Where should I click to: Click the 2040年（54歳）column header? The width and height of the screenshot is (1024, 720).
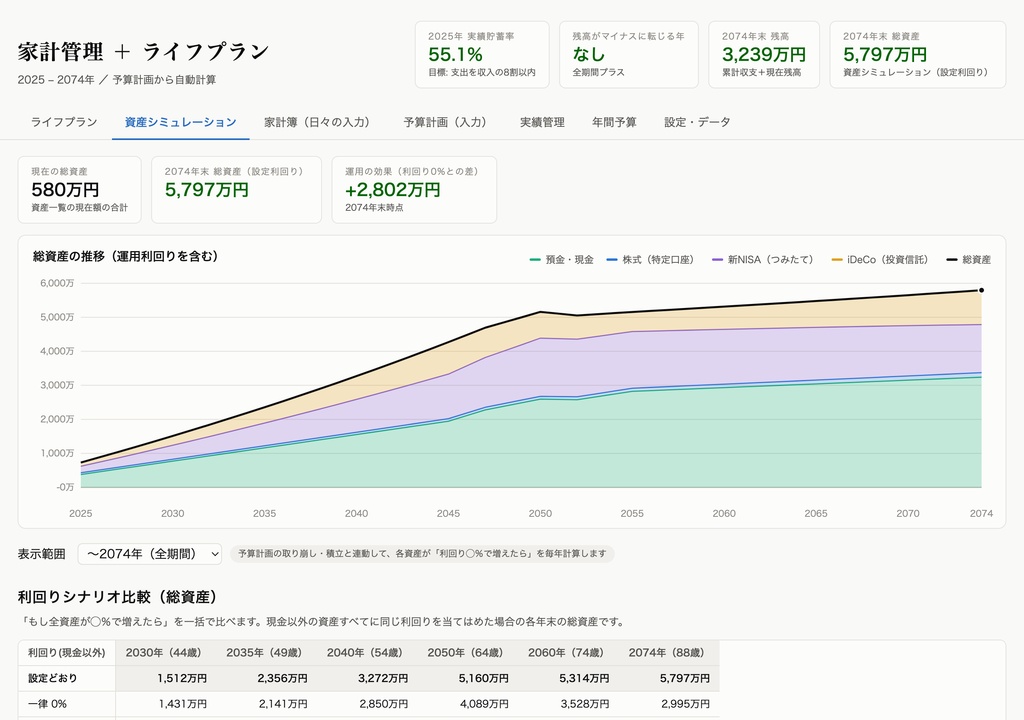(x=367, y=653)
